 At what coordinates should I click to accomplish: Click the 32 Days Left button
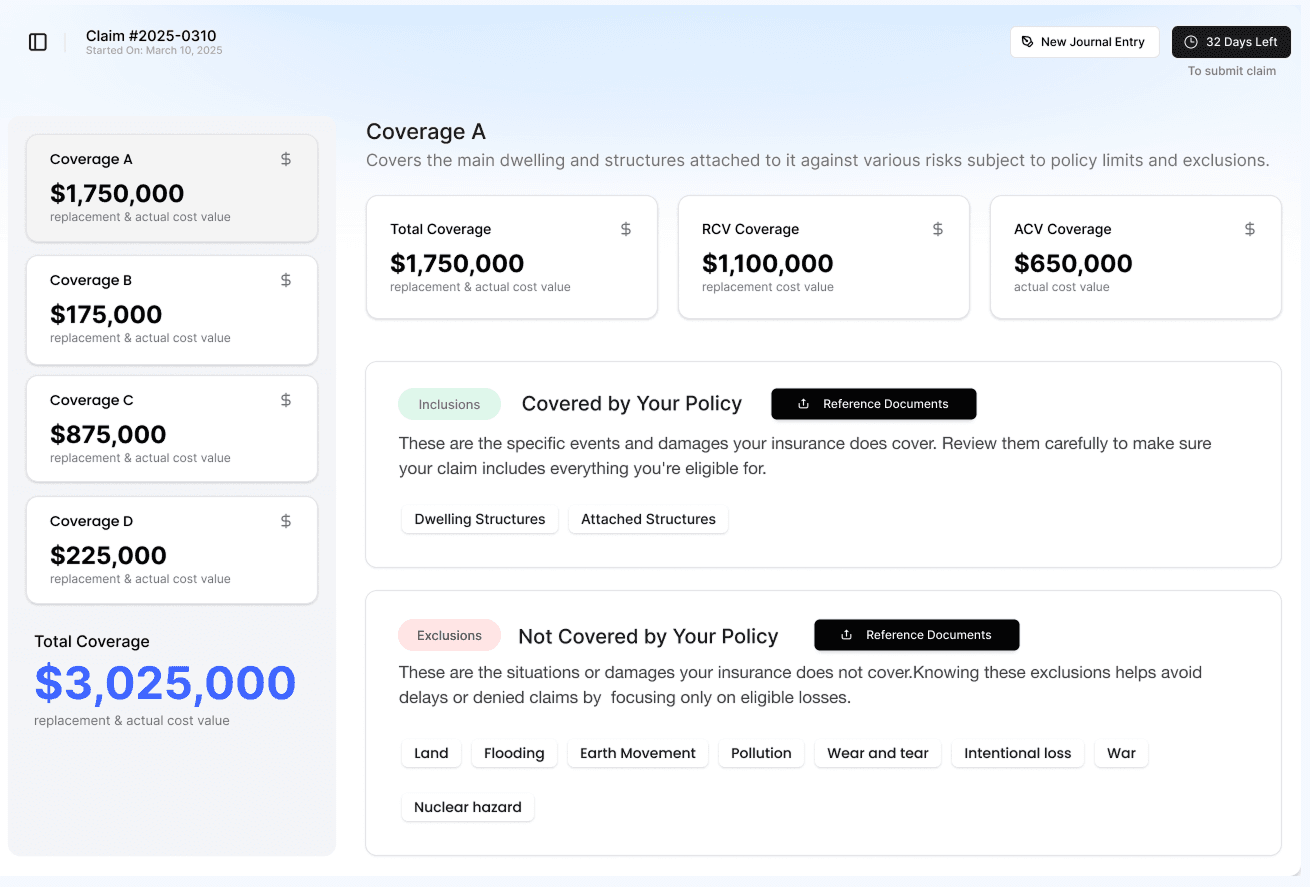pyautogui.click(x=1231, y=42)
